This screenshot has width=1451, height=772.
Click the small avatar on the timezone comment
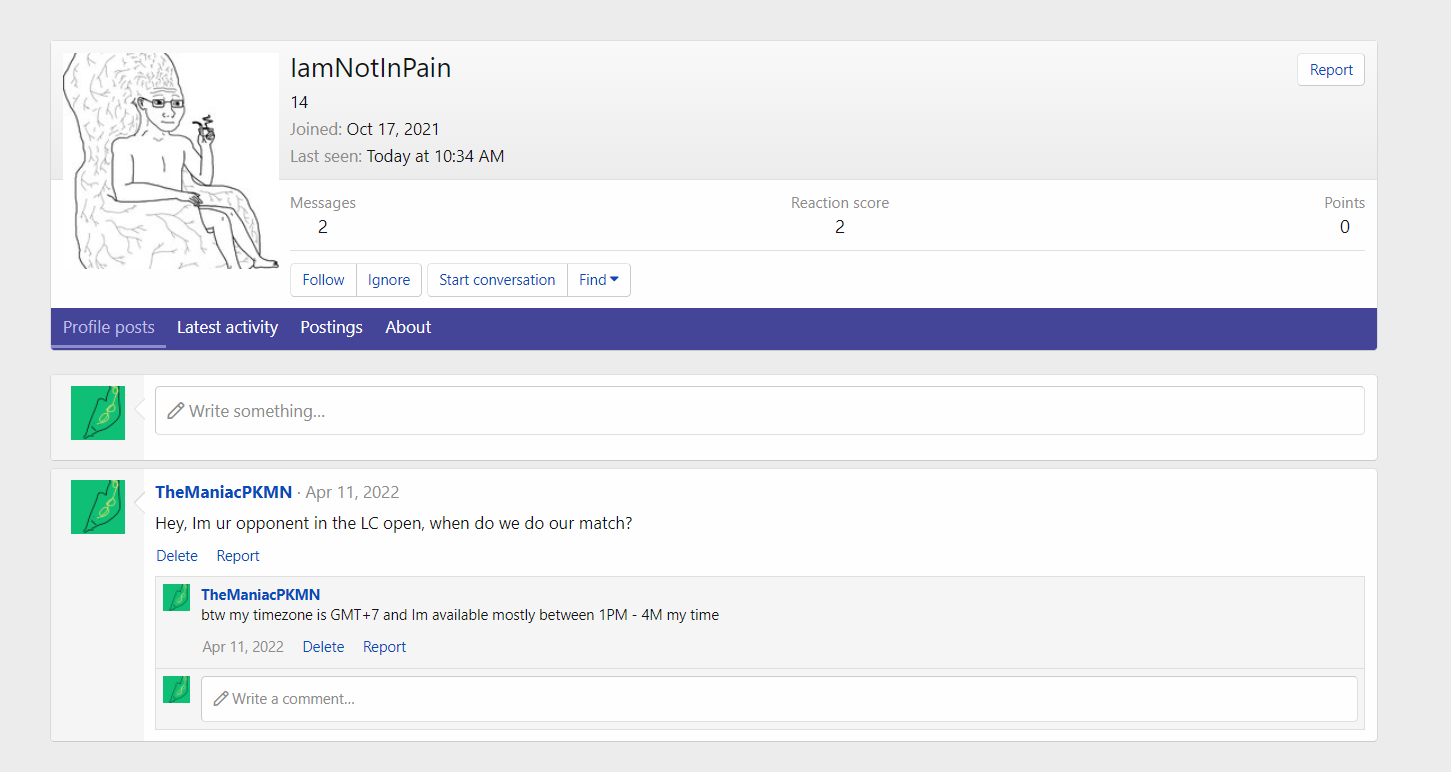click(x=176, y=598)
